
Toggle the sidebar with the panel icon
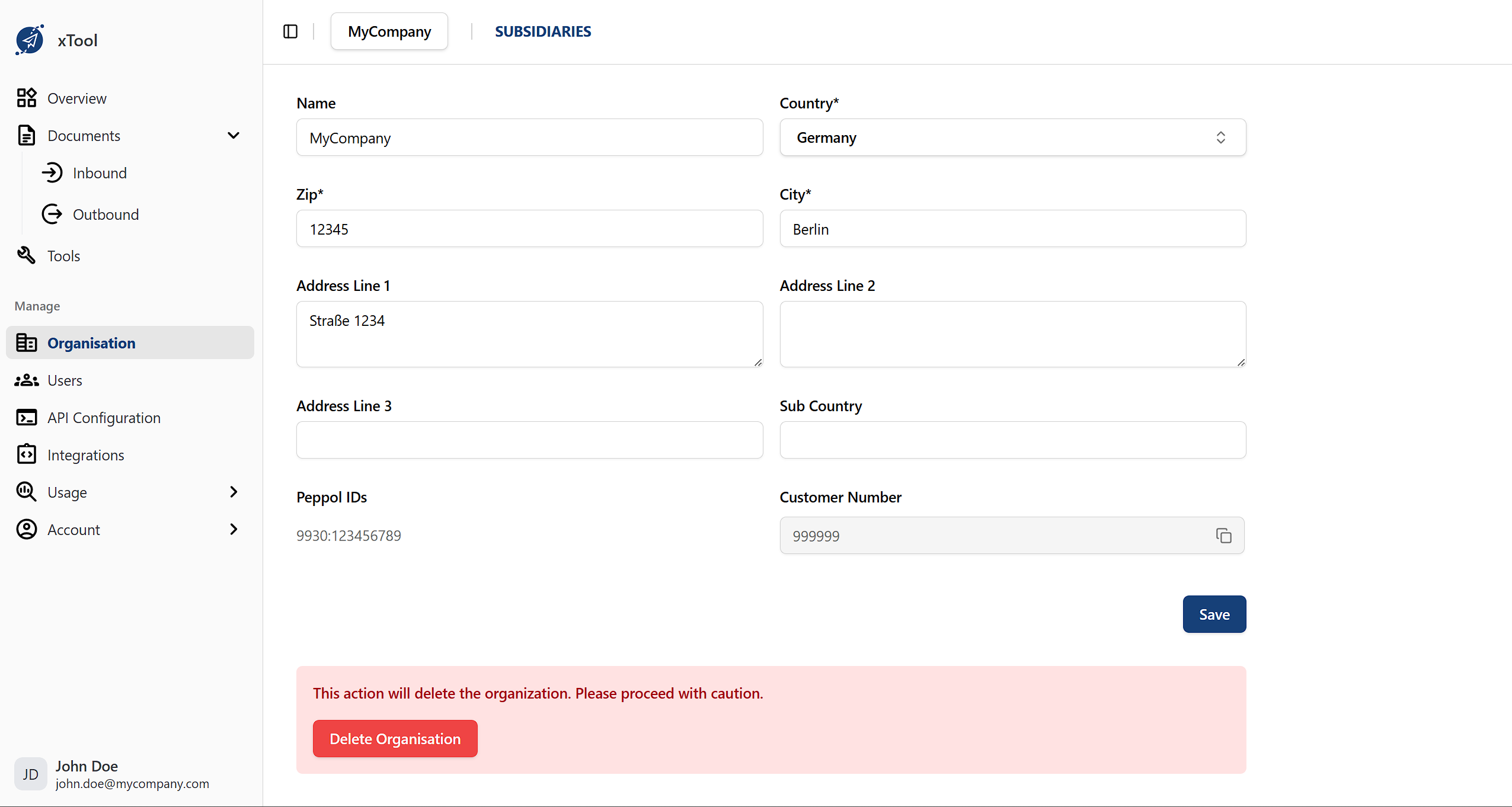tap(290, 31)
